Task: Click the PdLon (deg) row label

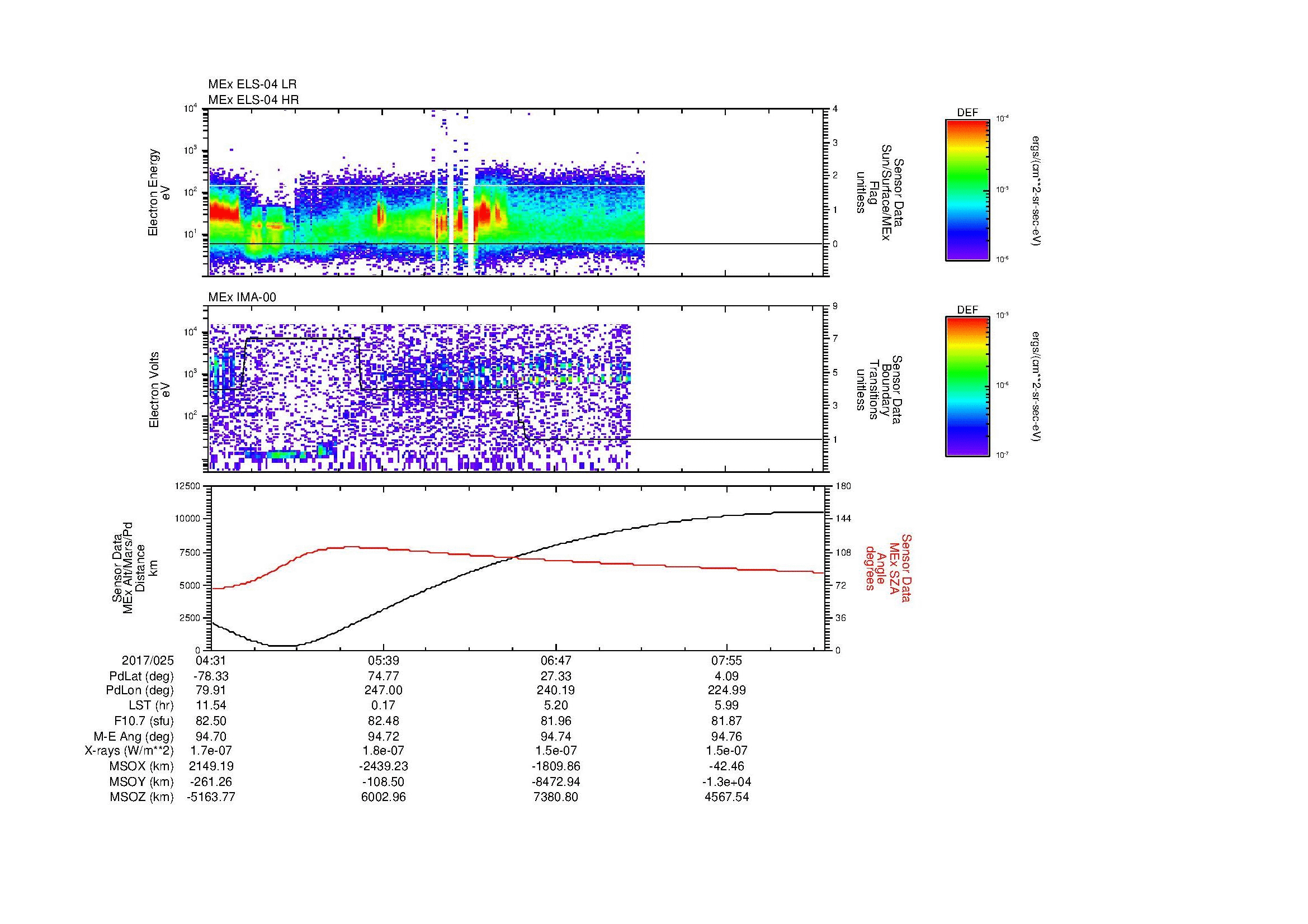Action: click(x=140, y=691)
